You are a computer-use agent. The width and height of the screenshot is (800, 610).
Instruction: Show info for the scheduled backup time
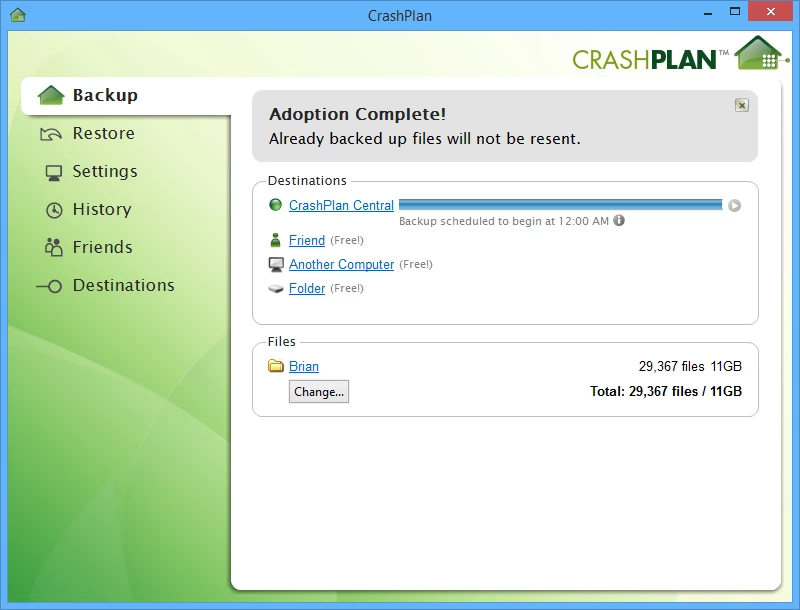point(619,220)
